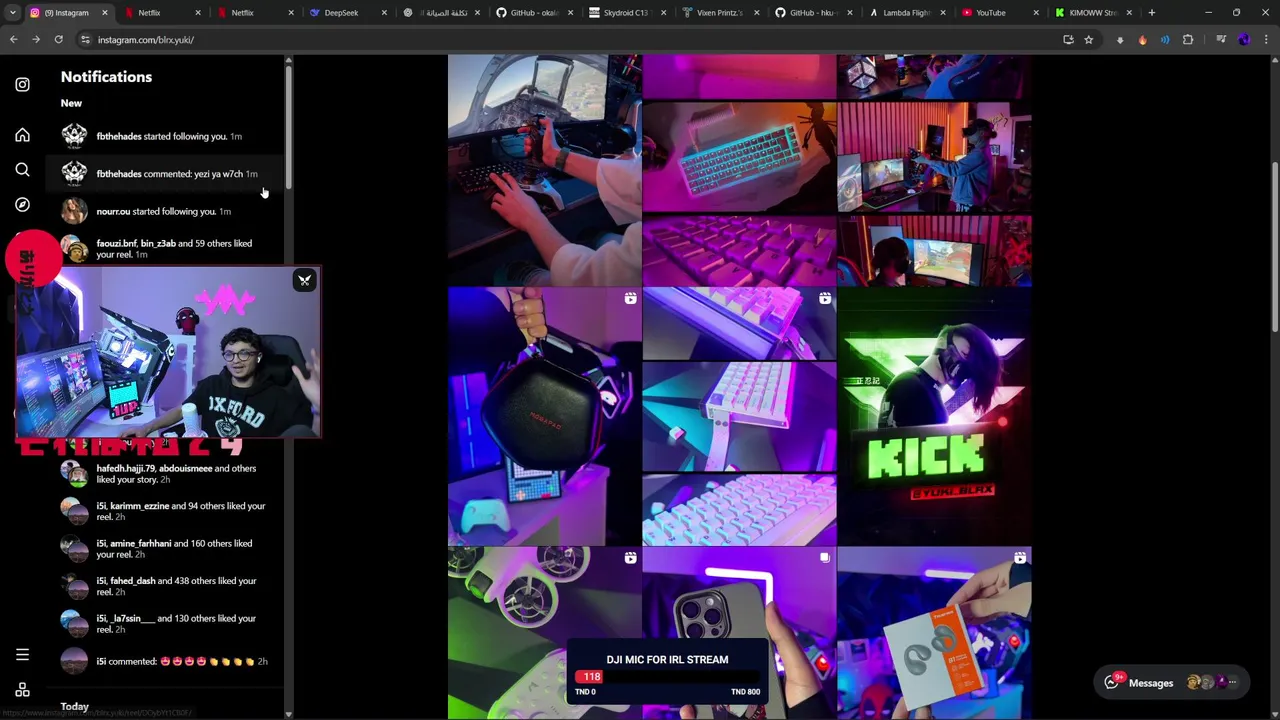Open the 'Also from Meta' grid icon
Image resolution: width=1280 pixels, height=720 pixels.
pyautogui.click(x=22, y=690)
